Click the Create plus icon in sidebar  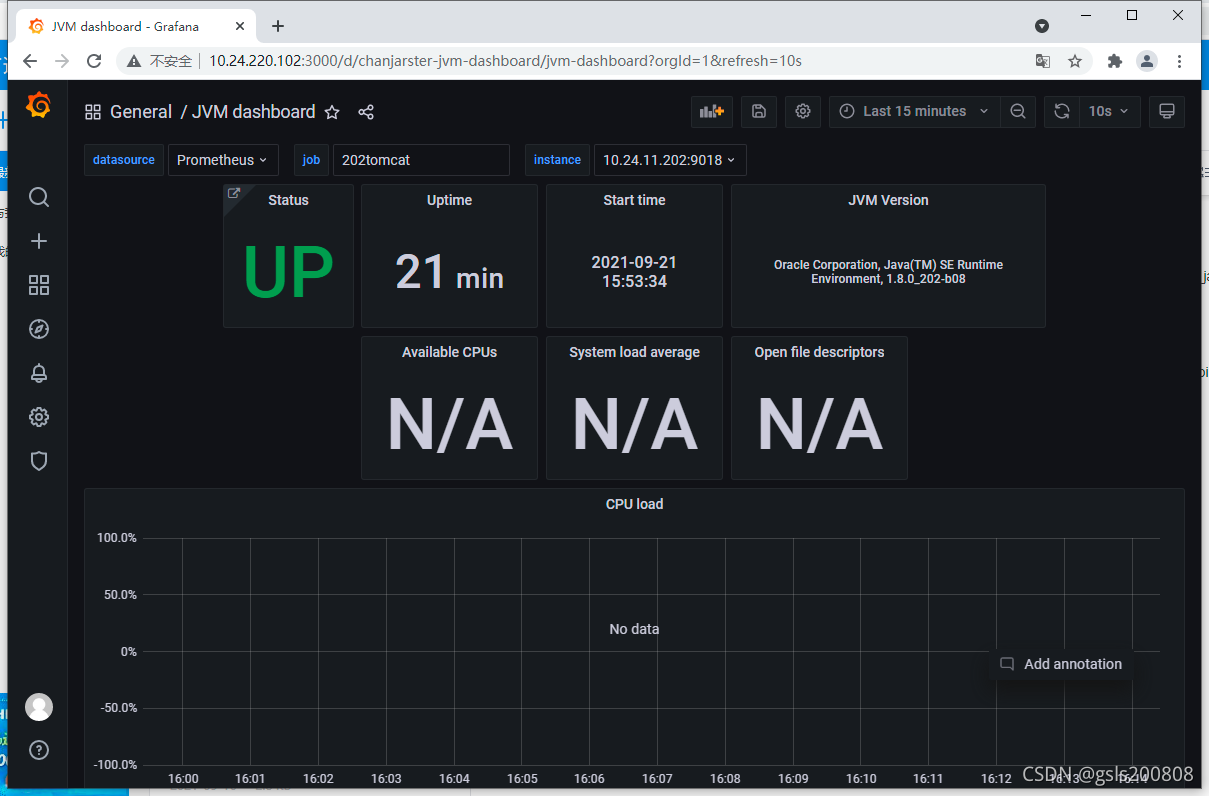coord(39,241)
